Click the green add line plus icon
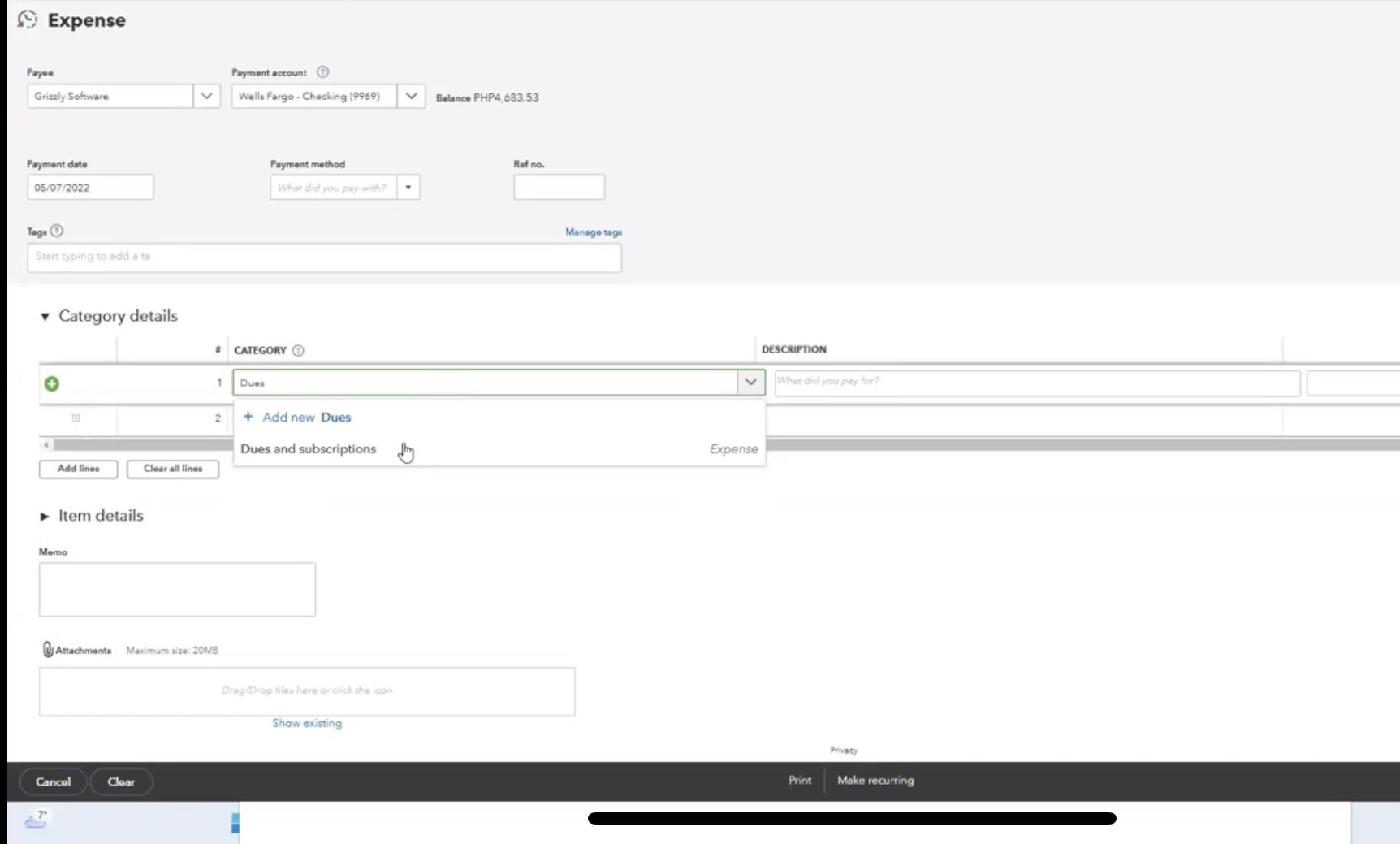This screenshot has height=844, width=1400. (x=52, y=383)
